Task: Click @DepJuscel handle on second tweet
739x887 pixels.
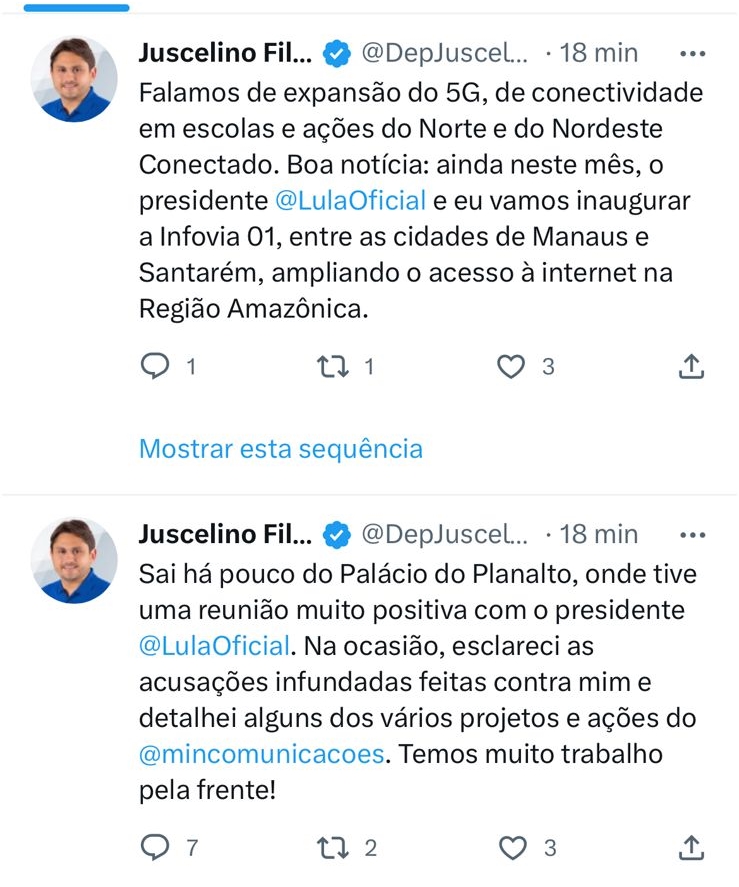Action: tap(444, 534)
